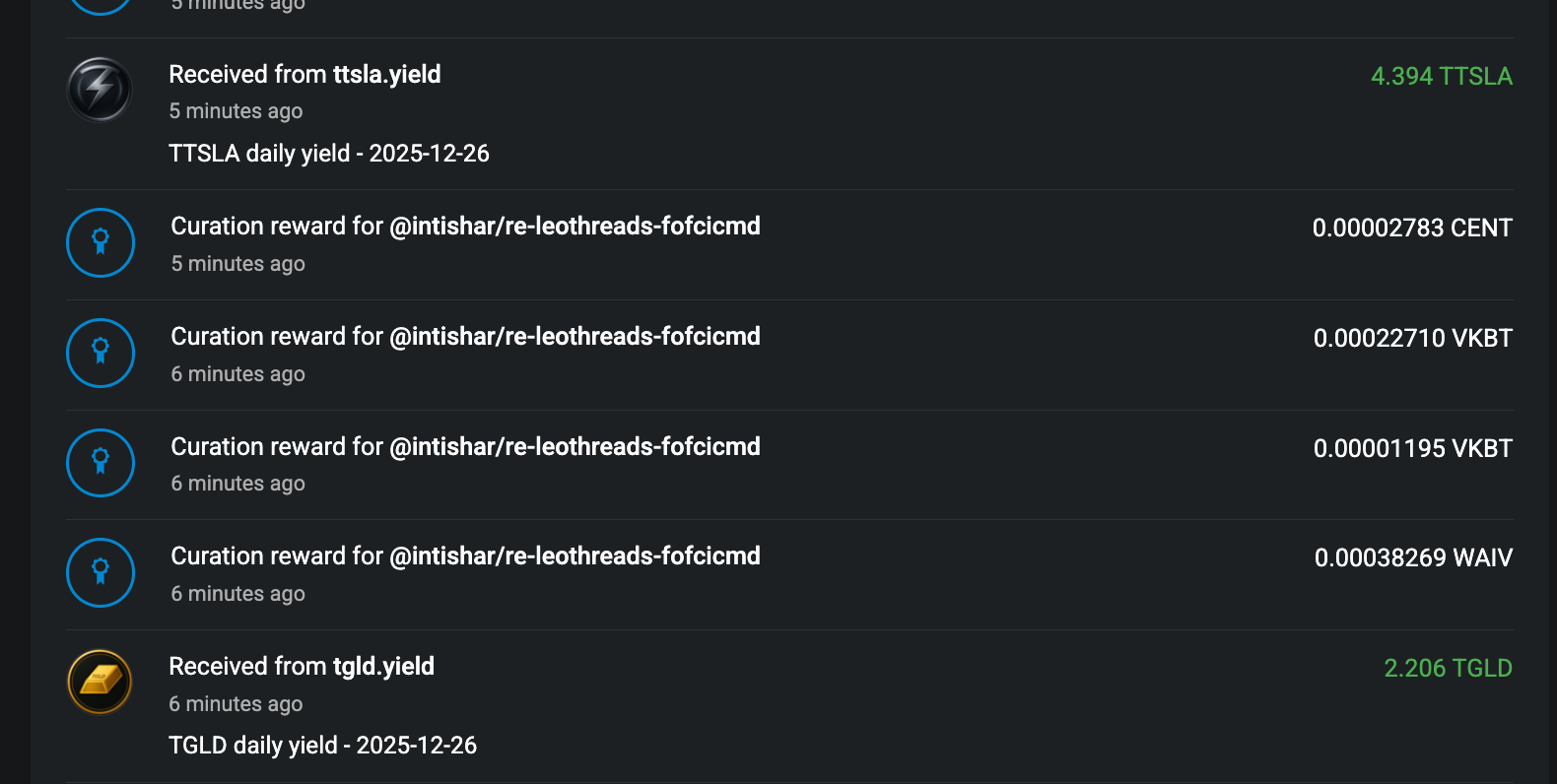Screen dimensions: 1557x784
Task: Click the 0.00038269 WAIV amount
Action: tap(1412, 558)
